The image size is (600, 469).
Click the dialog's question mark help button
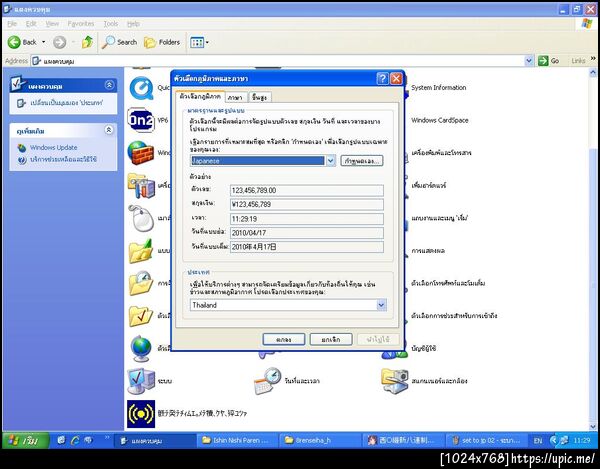point(382,78)
